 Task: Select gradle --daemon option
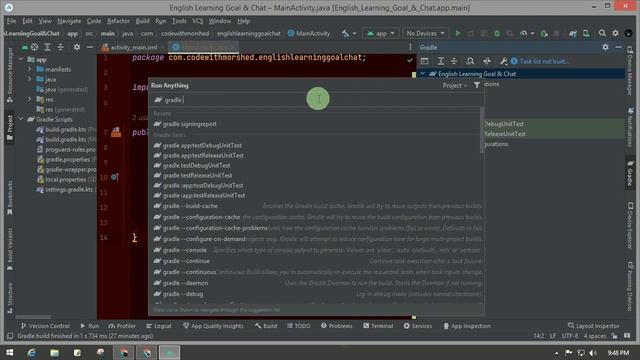(x=316, y=283)
